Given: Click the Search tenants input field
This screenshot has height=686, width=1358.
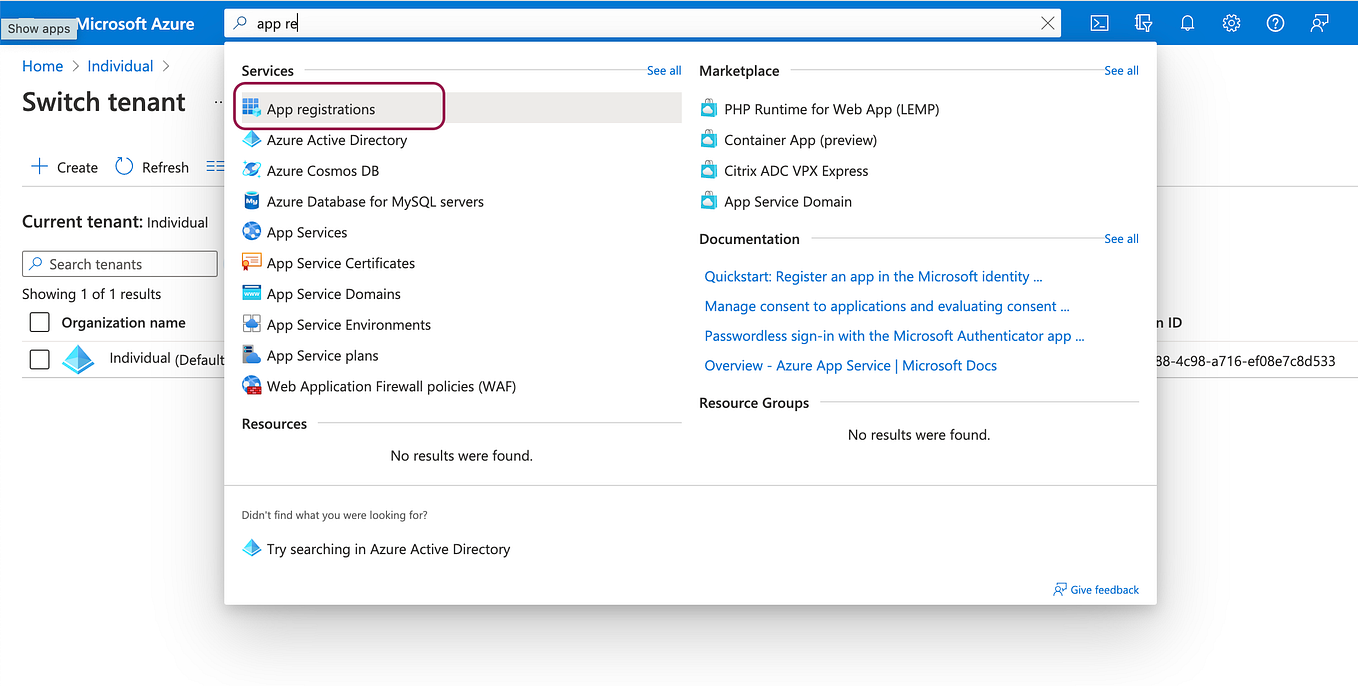Looking at the screenshot, I should click(x=120, y=264).
